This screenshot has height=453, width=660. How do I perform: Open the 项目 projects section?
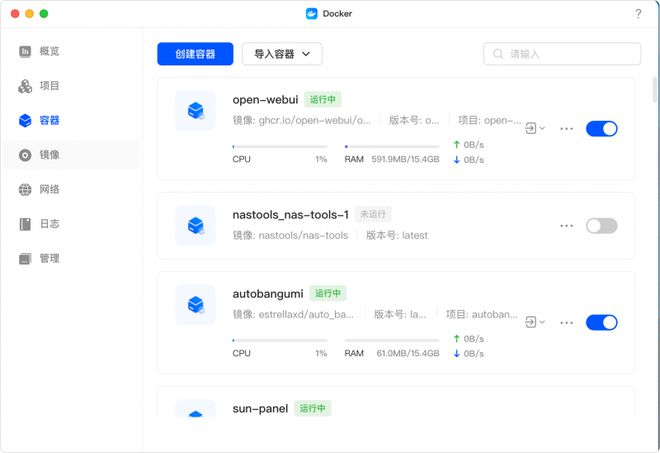[x=71, y=86]
